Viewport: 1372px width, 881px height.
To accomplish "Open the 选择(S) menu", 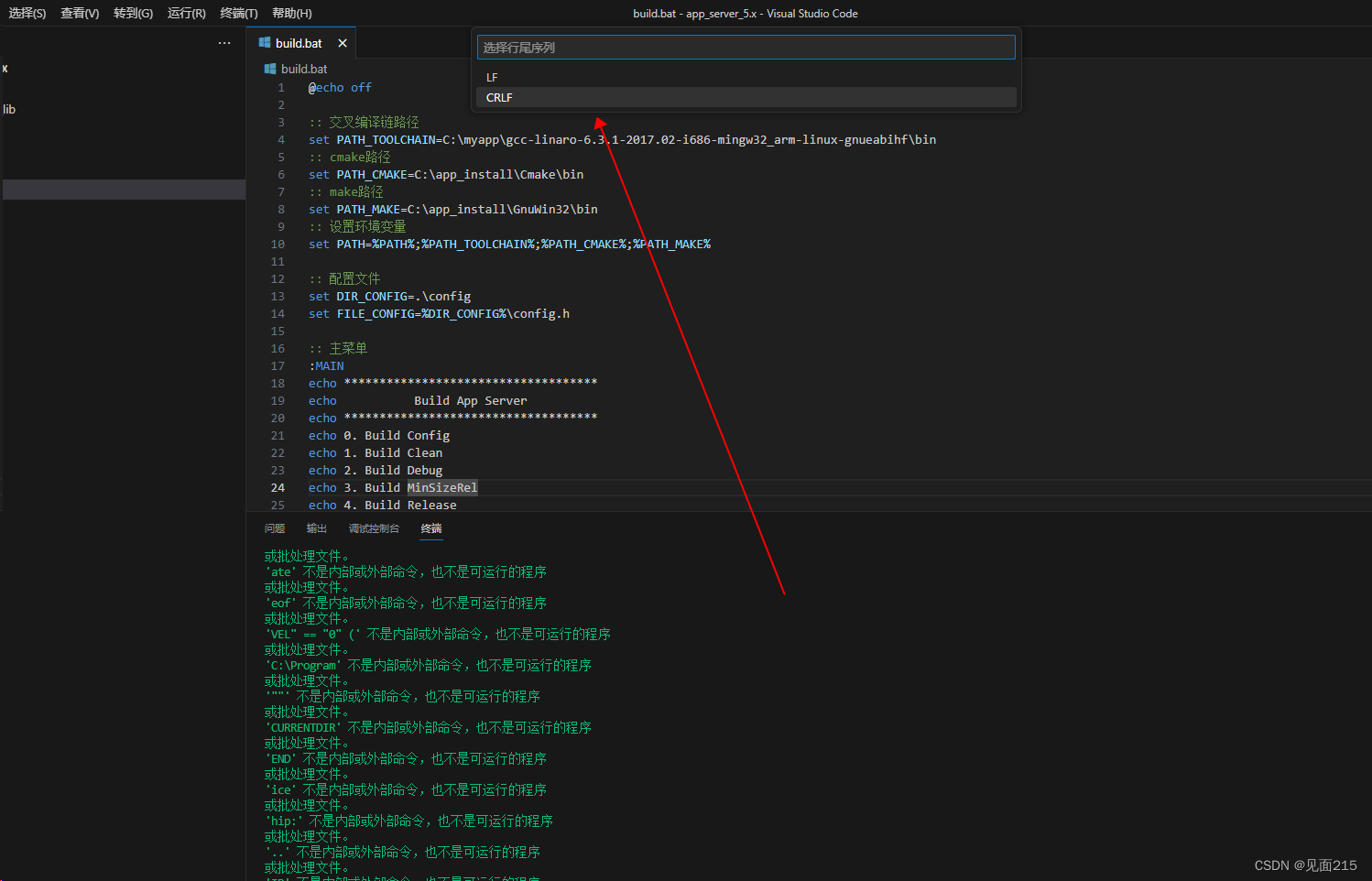I will click(x=27, y=13).
